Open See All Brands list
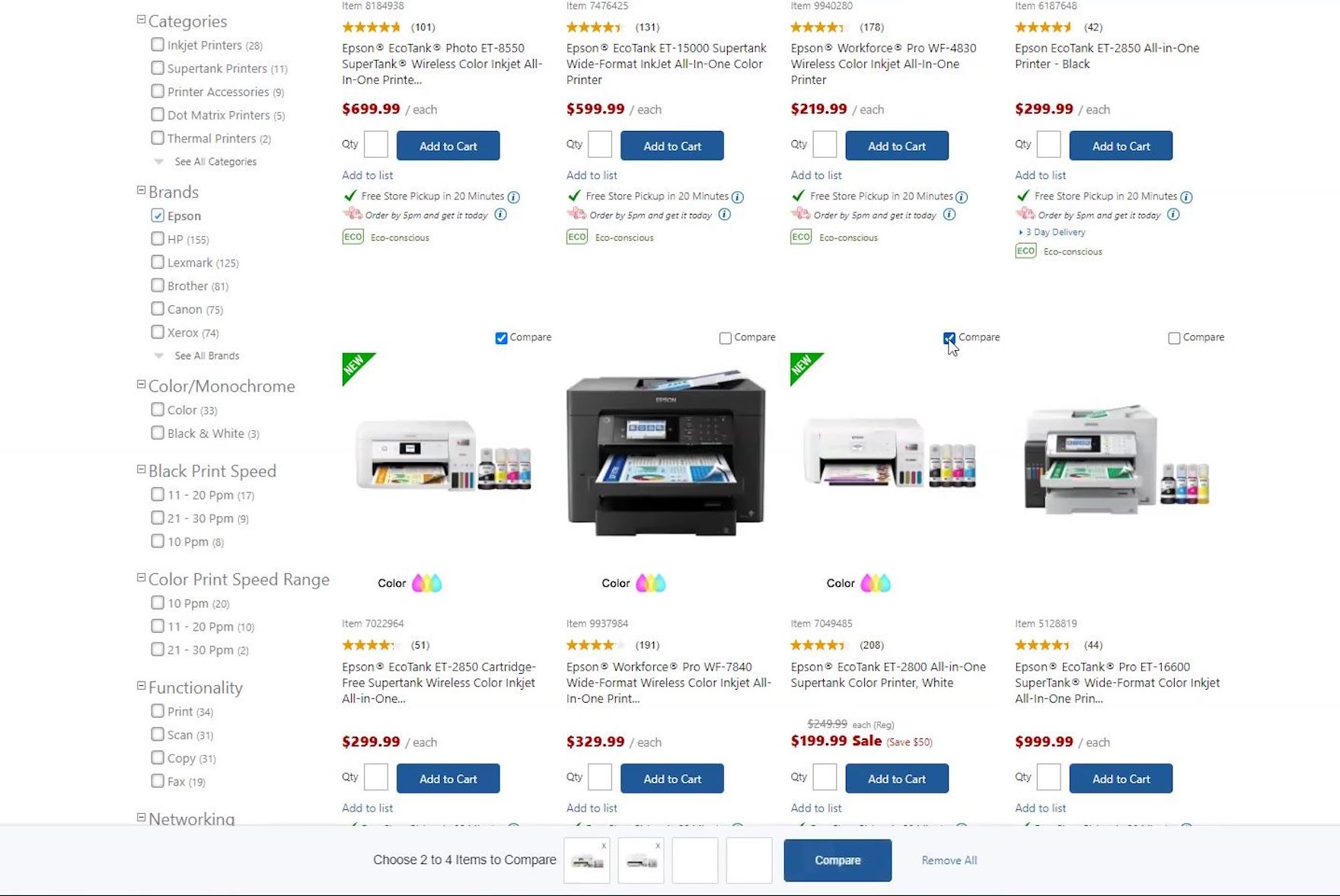 coord(206,356)
